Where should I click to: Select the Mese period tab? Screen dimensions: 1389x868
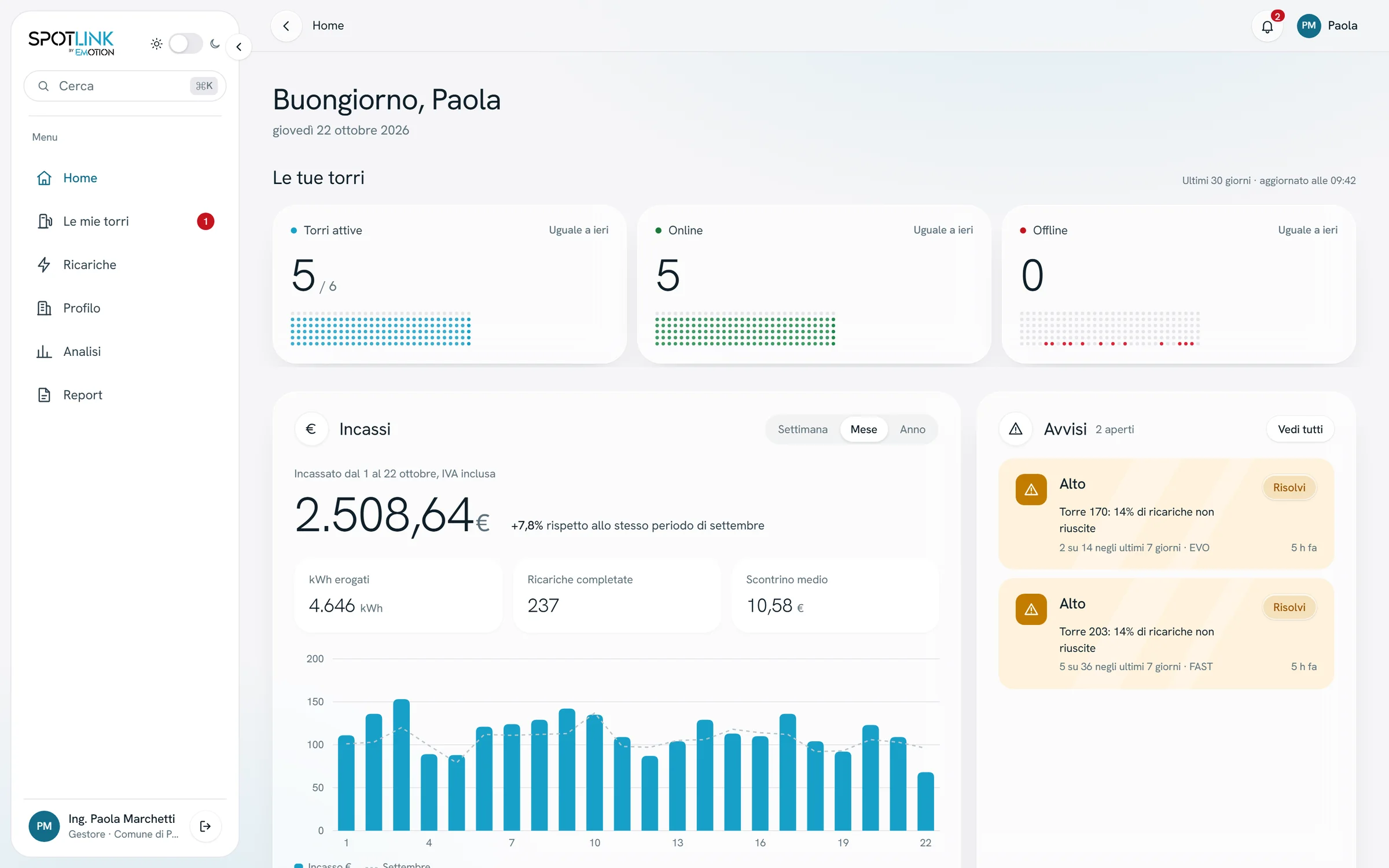[x=863, y=429]
